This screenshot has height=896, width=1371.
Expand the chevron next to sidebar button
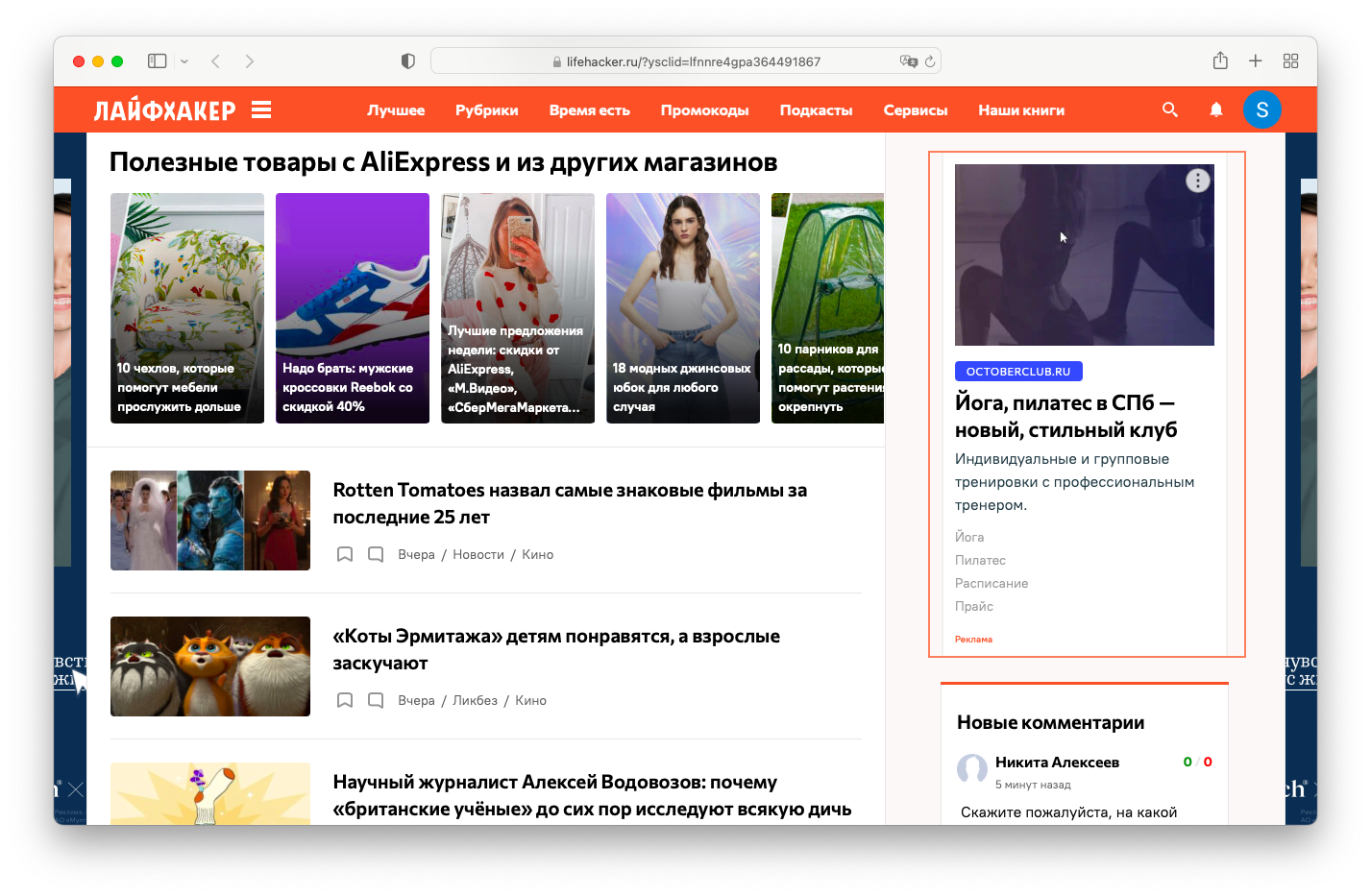point(184,61)
